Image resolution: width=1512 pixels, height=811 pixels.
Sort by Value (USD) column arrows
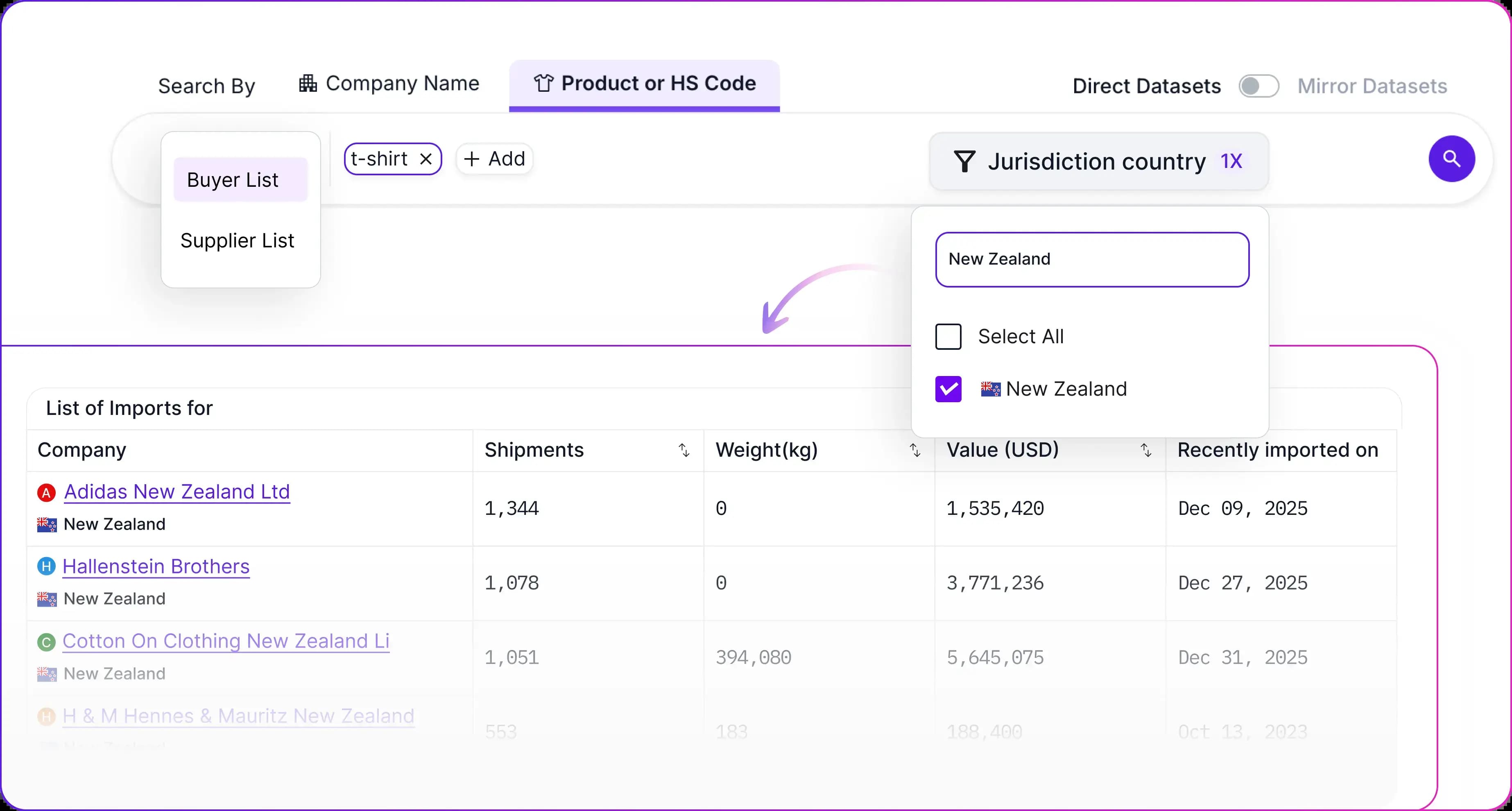1145,451
